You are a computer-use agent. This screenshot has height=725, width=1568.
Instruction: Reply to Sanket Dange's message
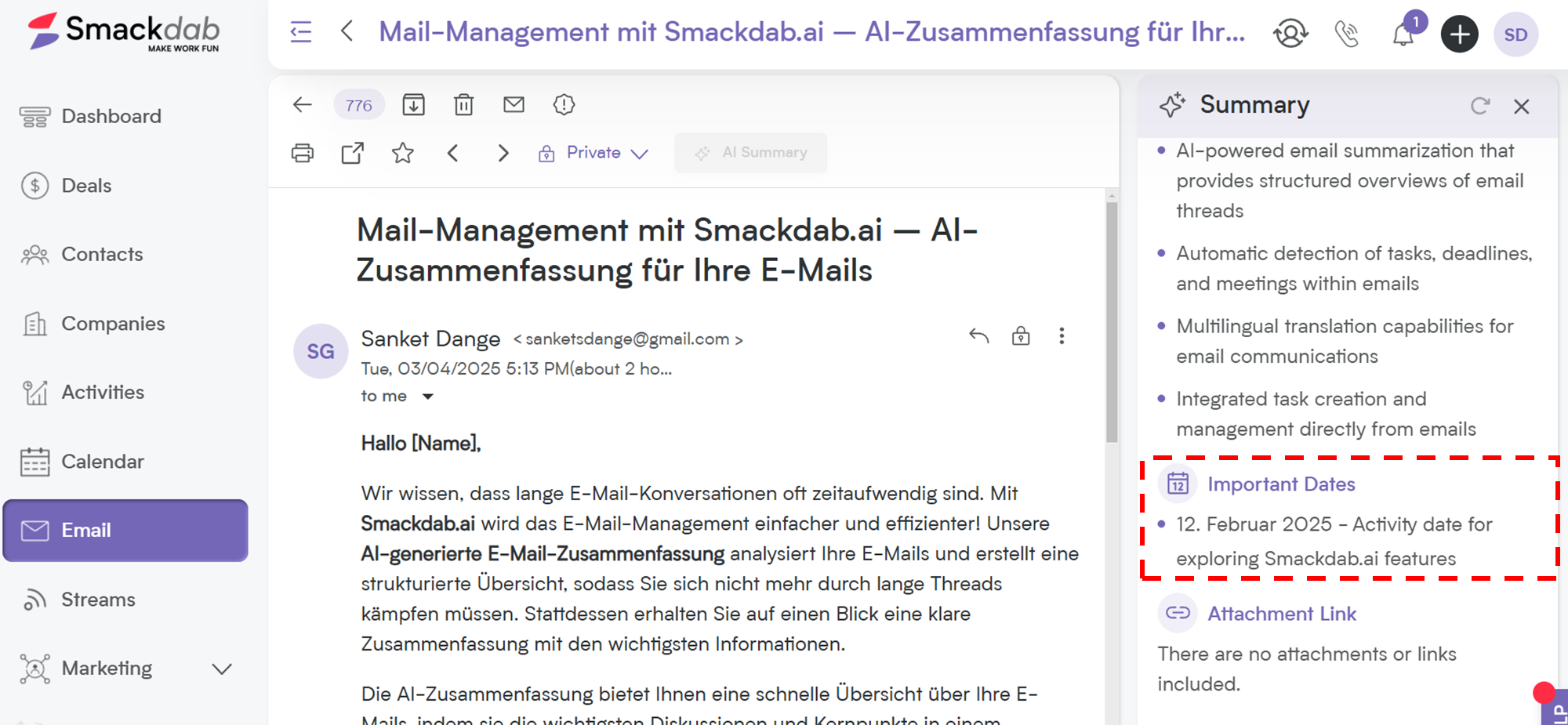978,336
